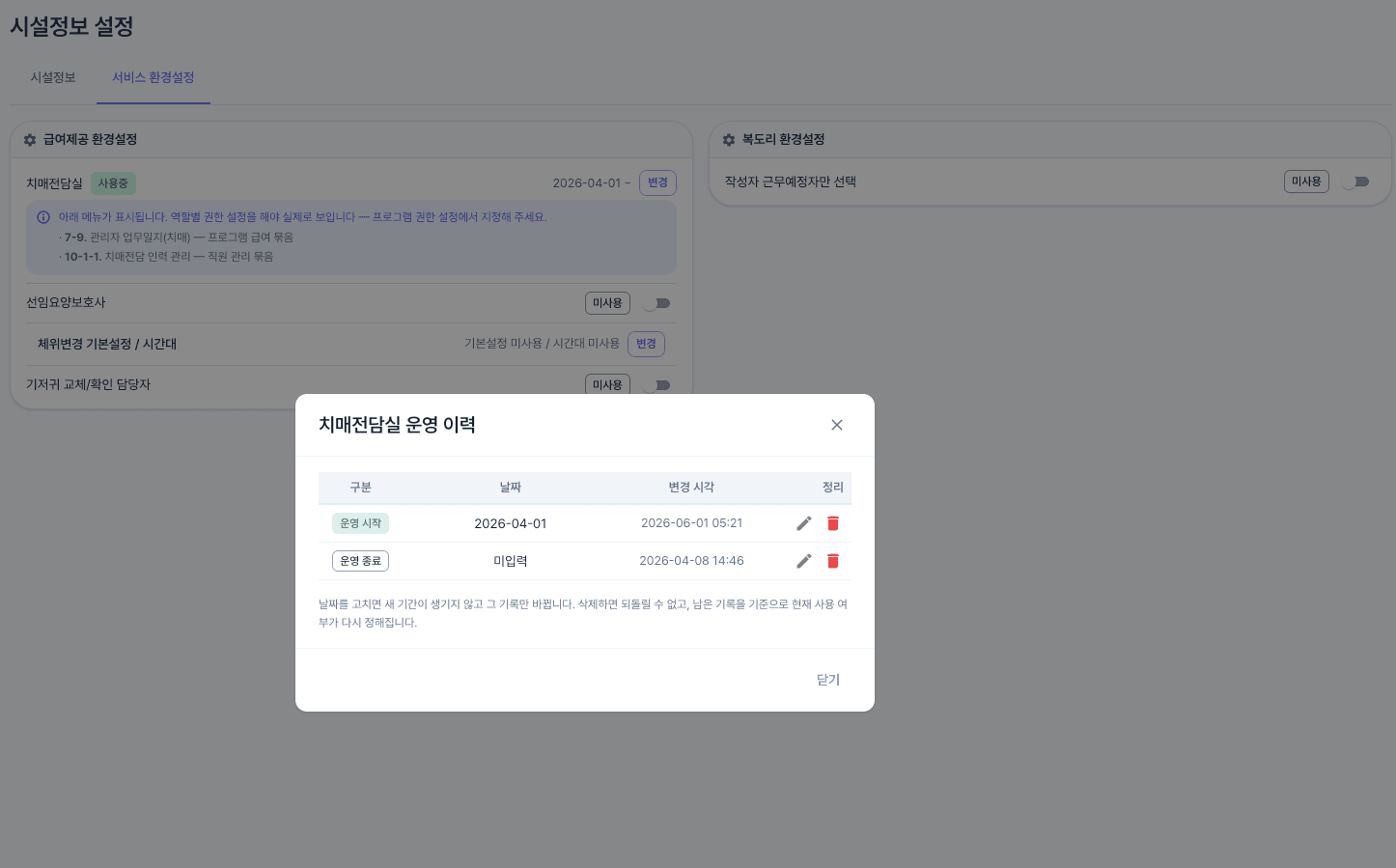This screenshot has height=868, width=1396.
Task: Switch to the 시설정보 tab
Action: click(x=53, y=77)
